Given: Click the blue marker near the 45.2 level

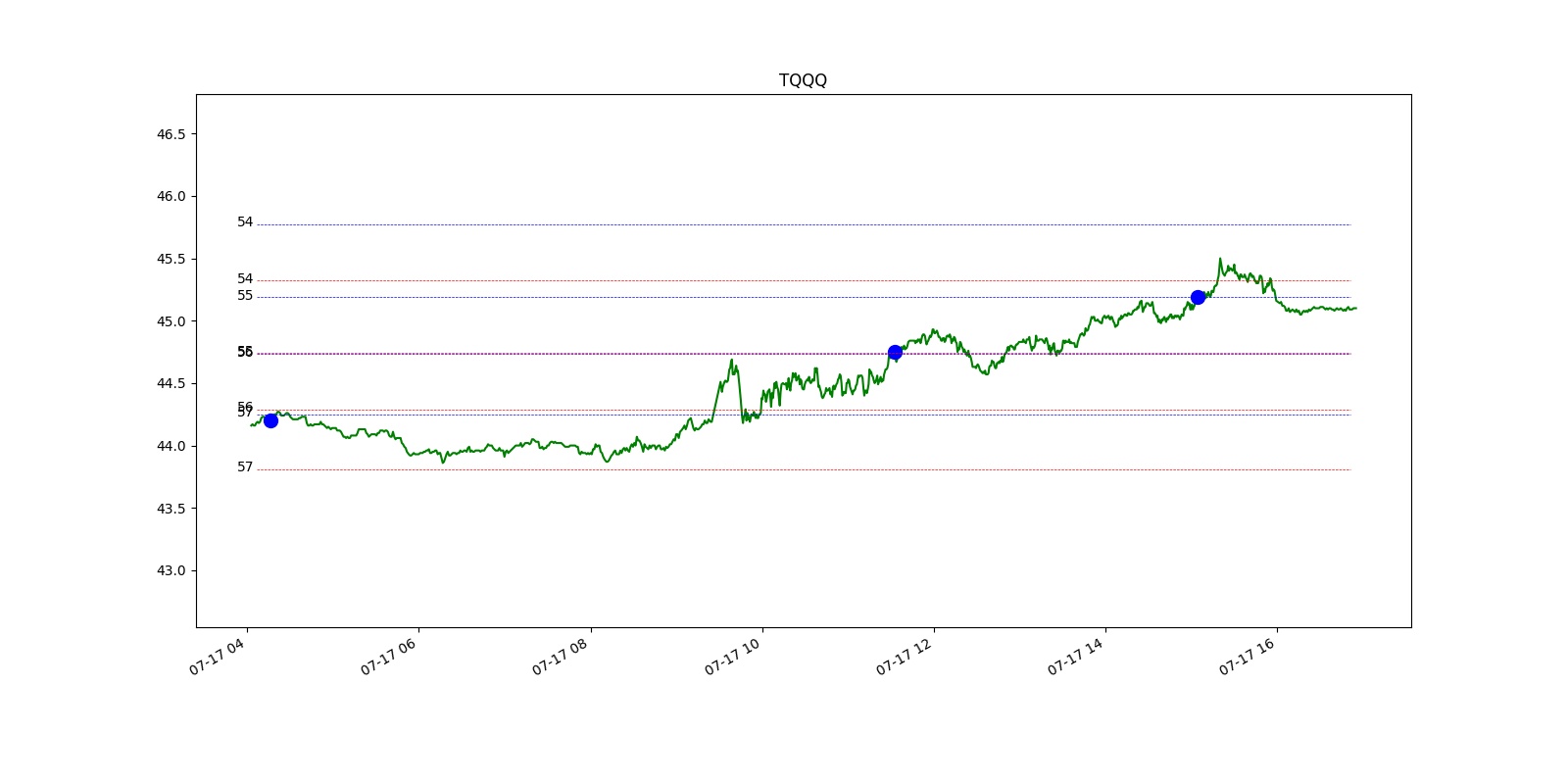Looking at the screenshot, I should coord(1198,297).
